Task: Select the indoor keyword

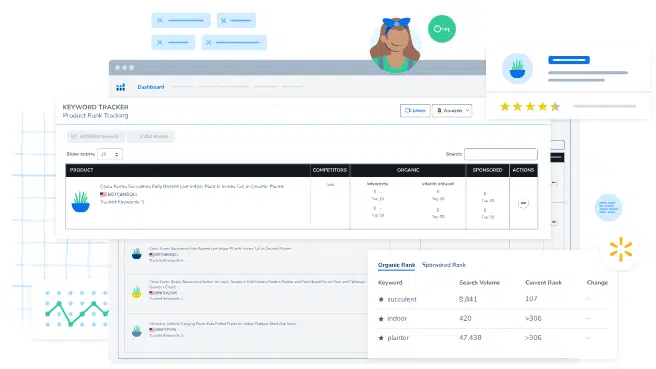Action: [397, 319]
